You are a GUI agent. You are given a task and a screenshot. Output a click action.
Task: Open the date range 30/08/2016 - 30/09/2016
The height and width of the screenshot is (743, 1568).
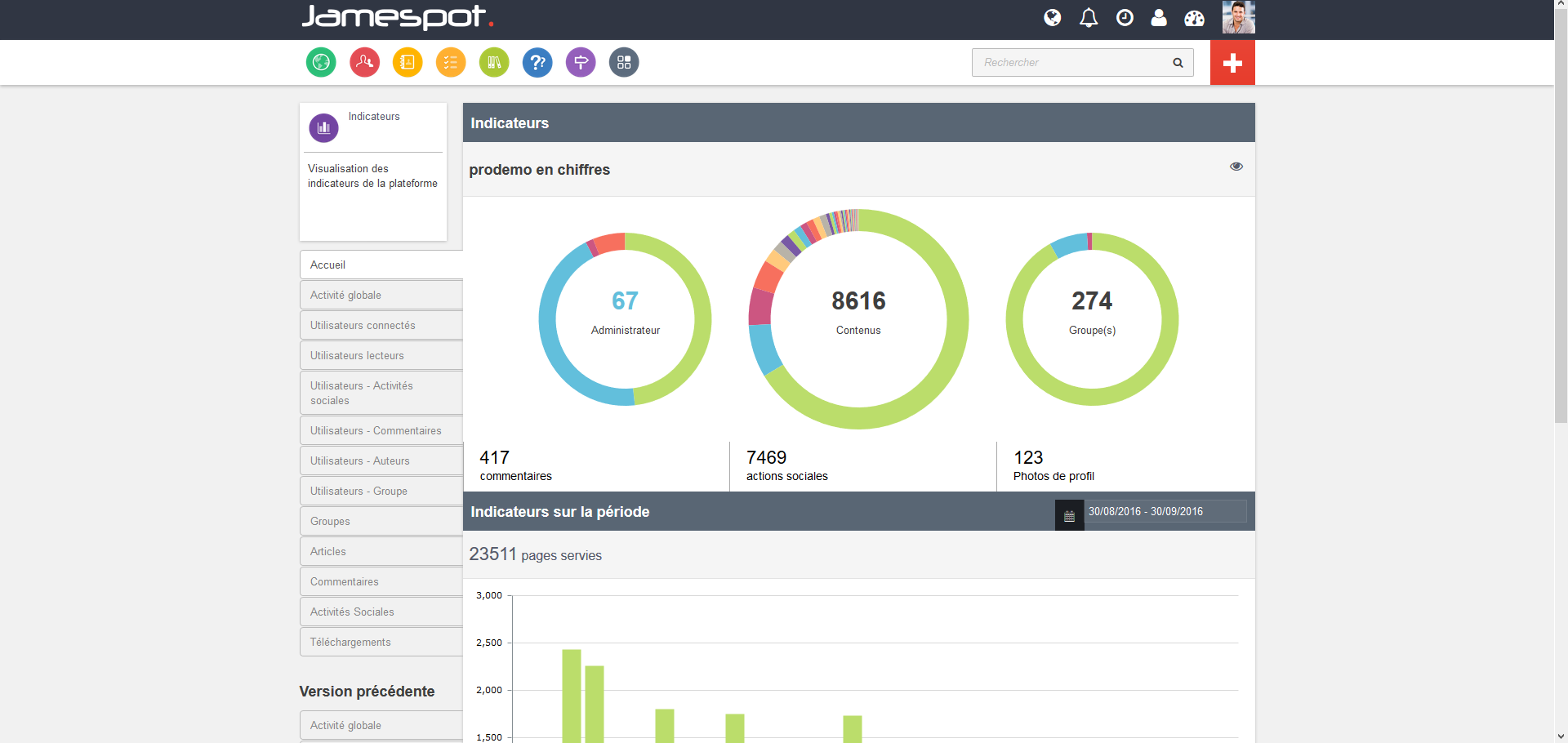(x=1165, y=512)
